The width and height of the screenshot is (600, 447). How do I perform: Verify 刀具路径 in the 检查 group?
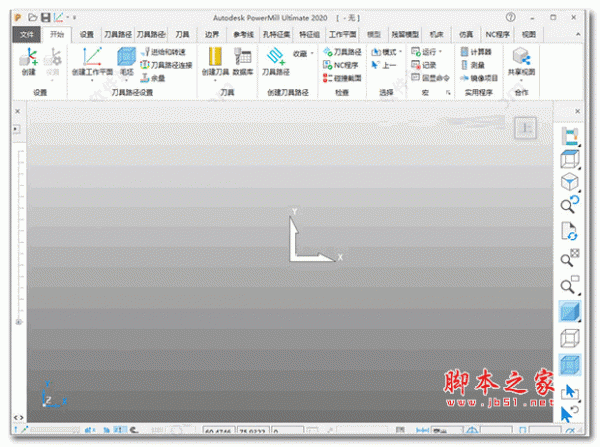(x=342, y=52)
